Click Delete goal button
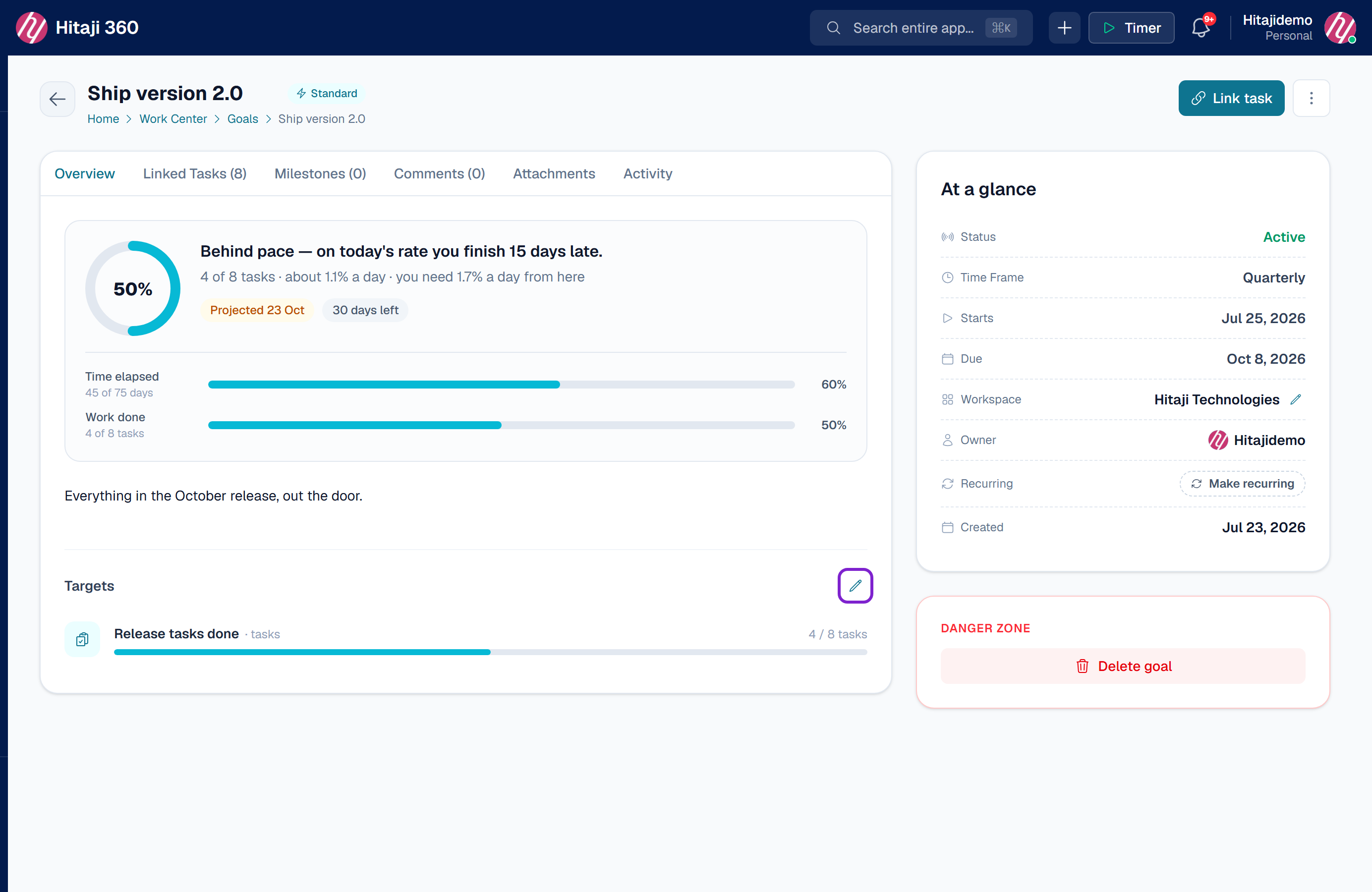This screenshot has width=1372, height=892. tap(1122, 666)
